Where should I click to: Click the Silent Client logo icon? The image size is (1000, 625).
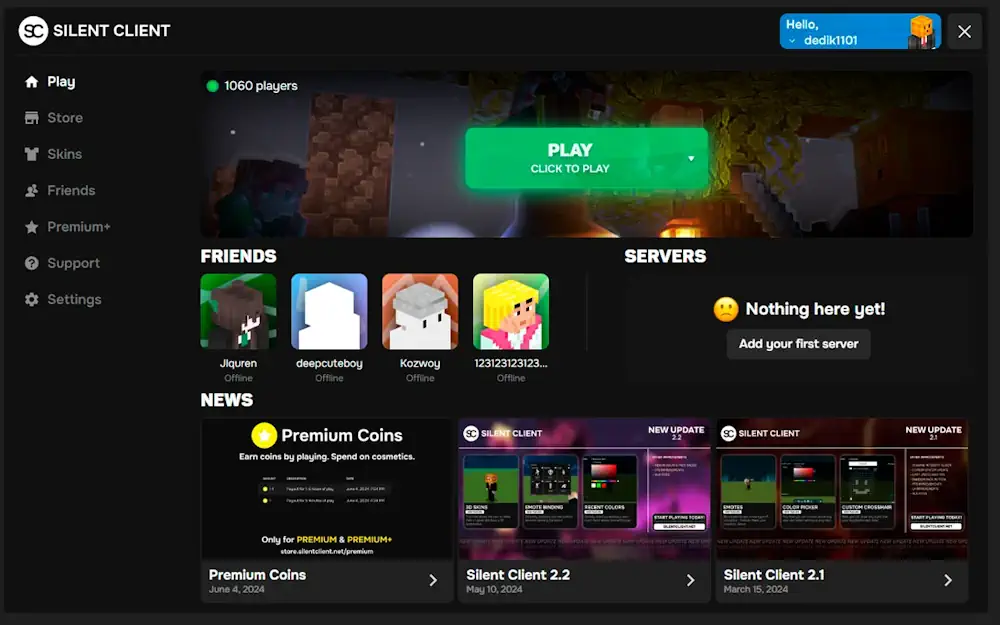(33, 31)
